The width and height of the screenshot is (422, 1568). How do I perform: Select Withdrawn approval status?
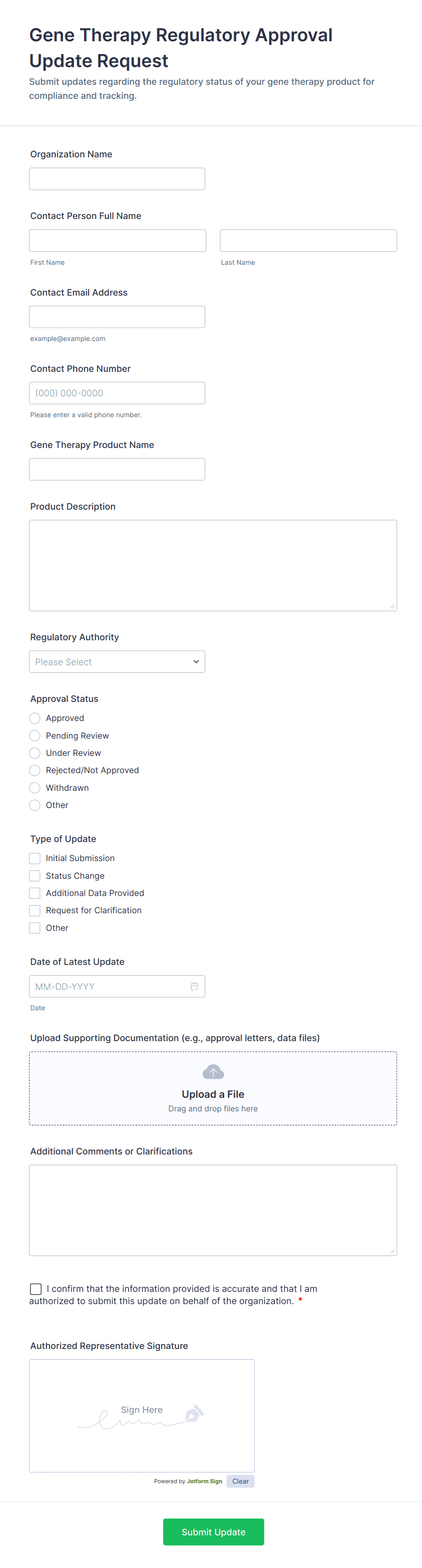click(34, 788)
